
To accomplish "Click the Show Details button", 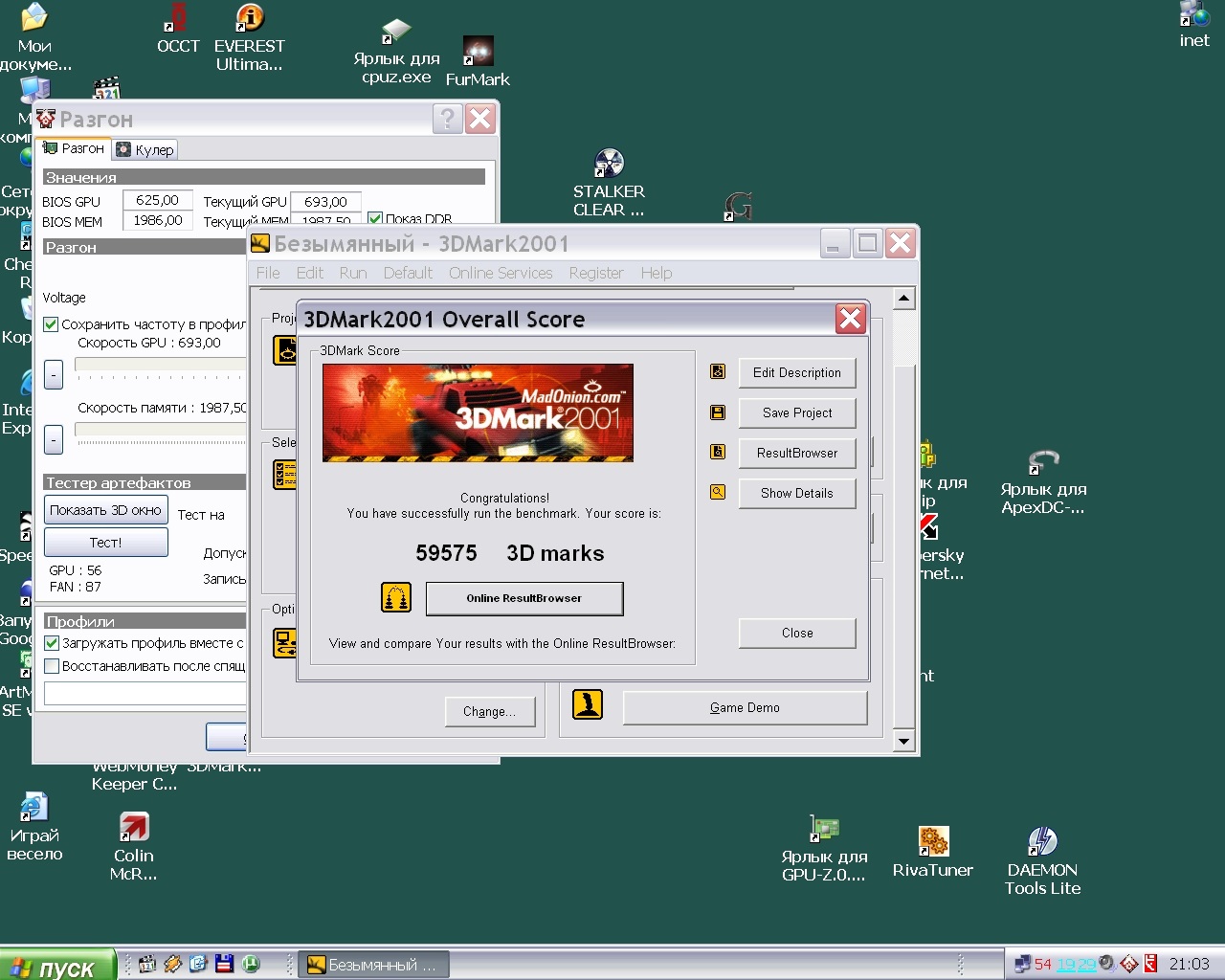I will click(x=796, y=493).
